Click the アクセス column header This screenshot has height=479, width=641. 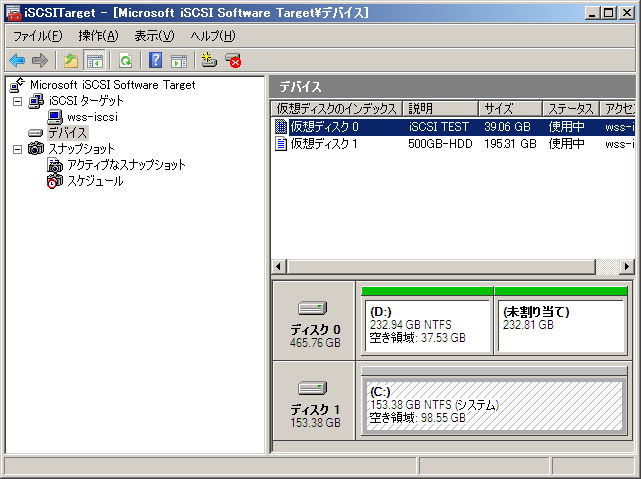(x=617, y=109)
